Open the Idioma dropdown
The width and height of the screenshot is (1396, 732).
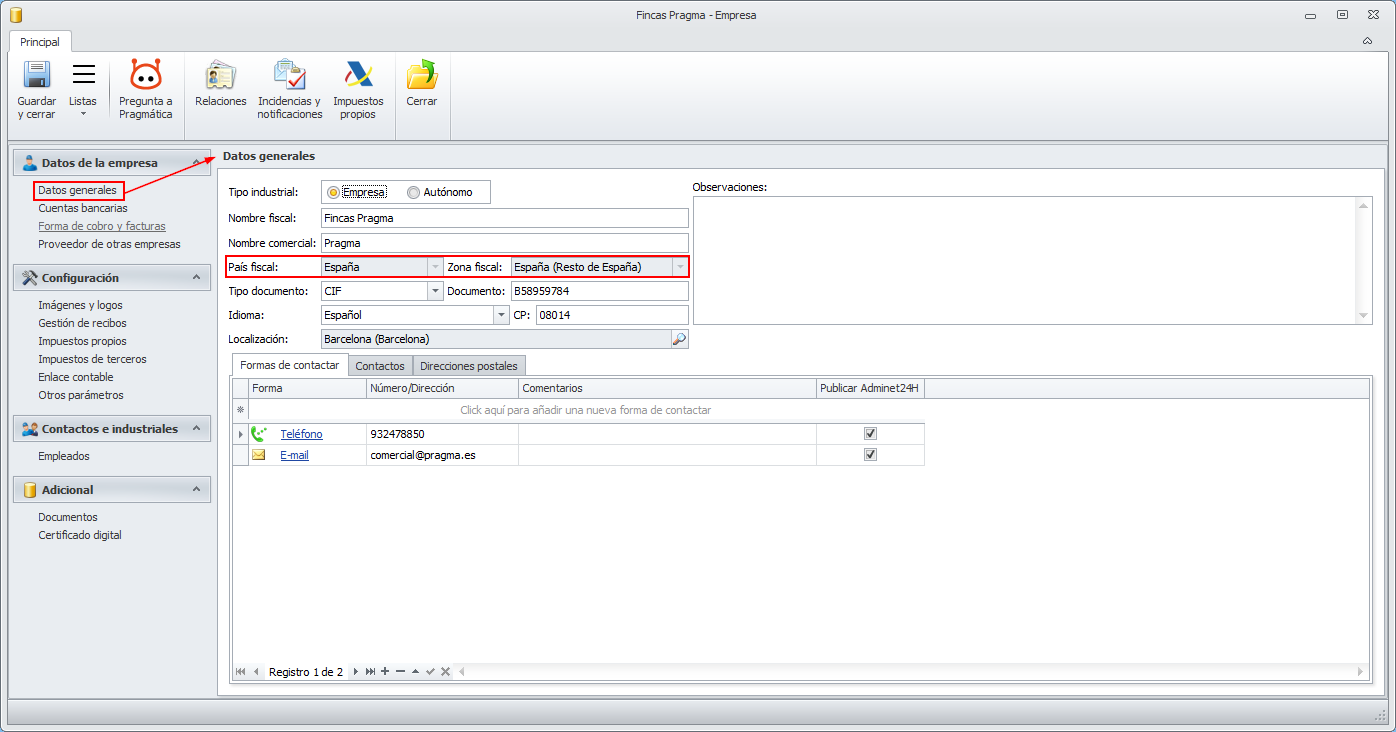502,315
